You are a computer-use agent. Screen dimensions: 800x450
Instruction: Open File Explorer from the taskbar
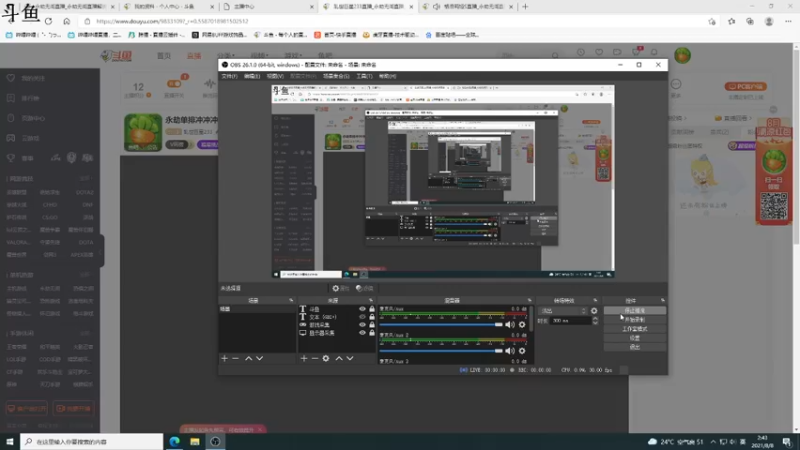point(195,441)
